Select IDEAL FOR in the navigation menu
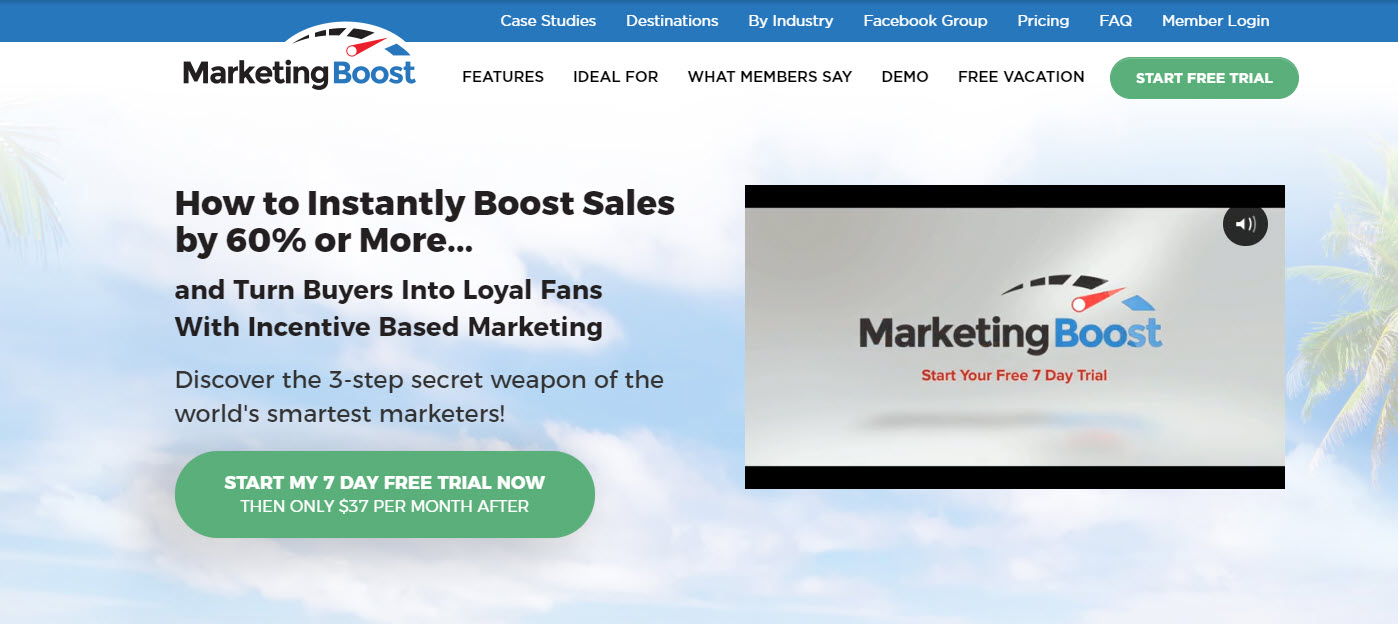 pyautogui.click(x=616, y=77)
